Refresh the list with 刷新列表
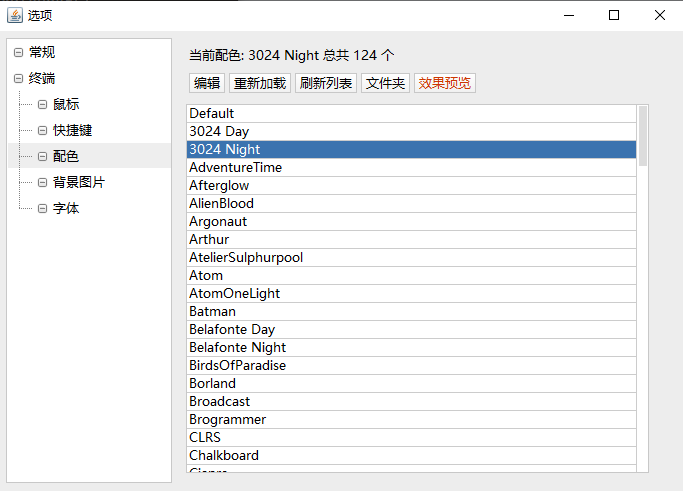The height and width of the screenshot is (491, 683). [326, 83]
